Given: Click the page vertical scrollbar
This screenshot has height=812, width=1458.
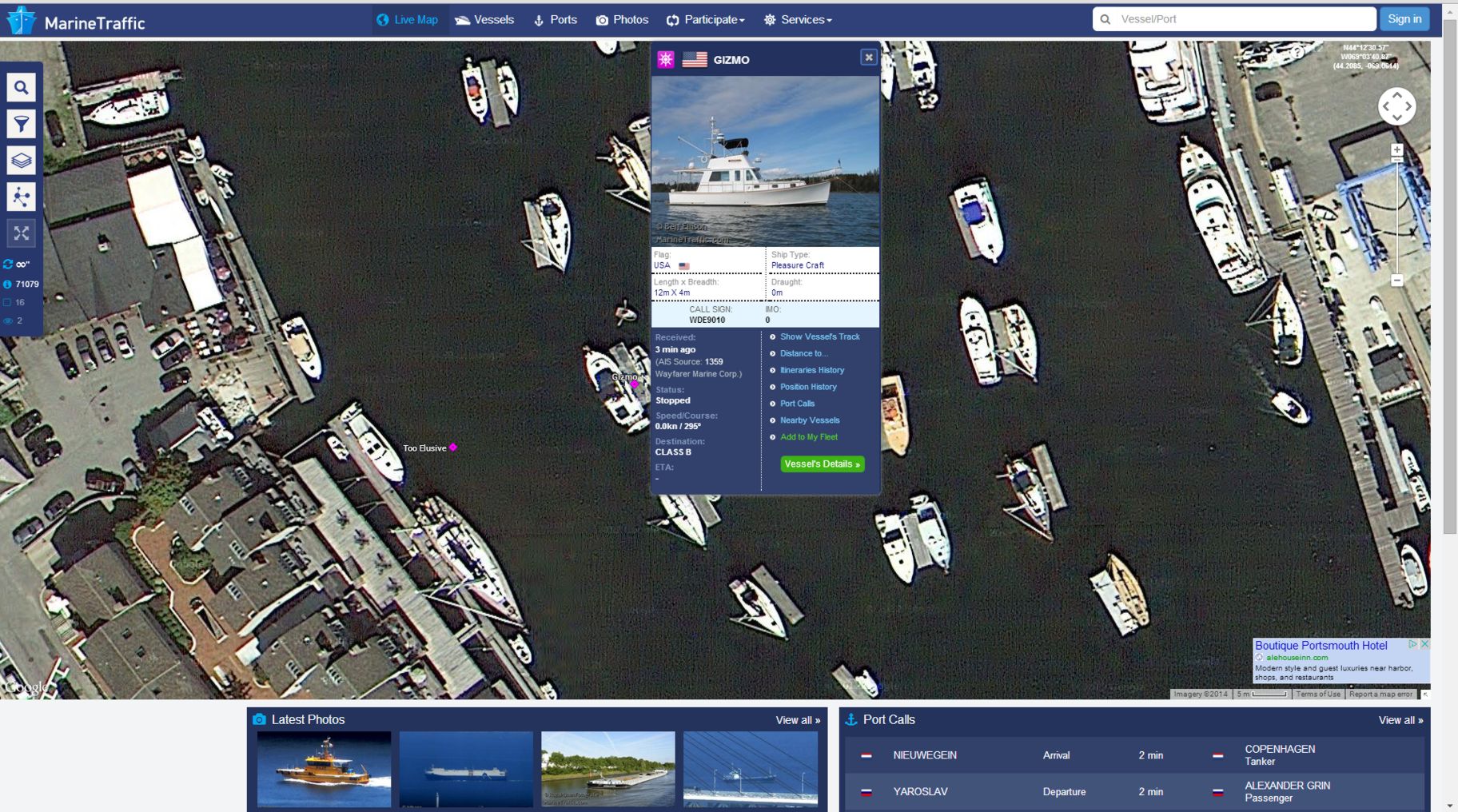Looking at the screenshot, I should 1449,276.
